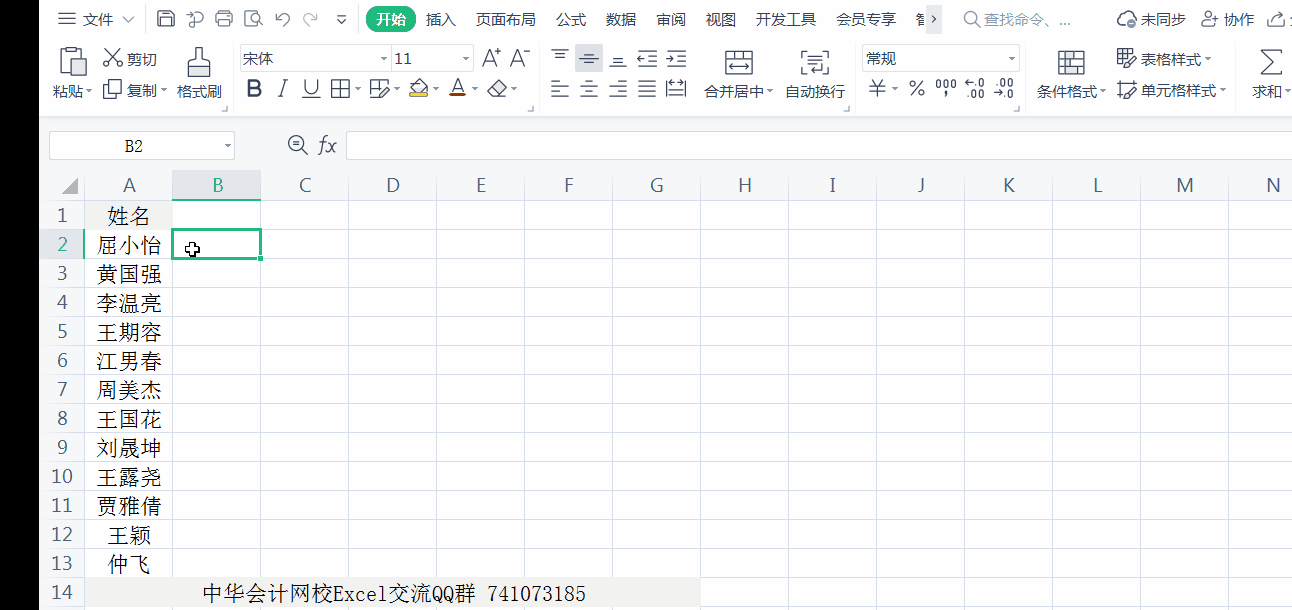Open the File (文件) menu
Image resolution: width=1292 pixels, height=610 pixels.
[96, 19]
